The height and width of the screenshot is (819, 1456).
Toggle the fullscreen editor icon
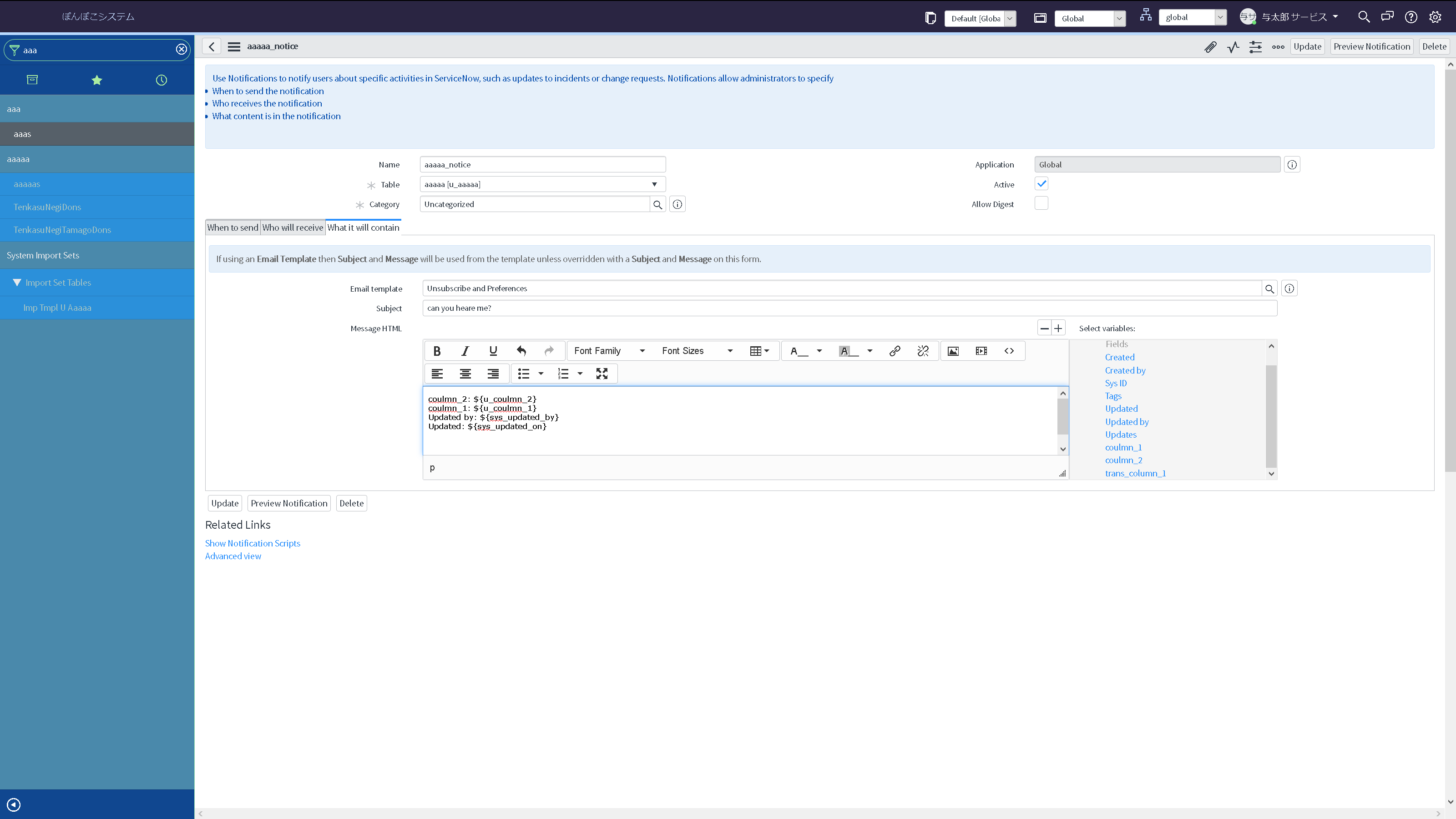602,374
